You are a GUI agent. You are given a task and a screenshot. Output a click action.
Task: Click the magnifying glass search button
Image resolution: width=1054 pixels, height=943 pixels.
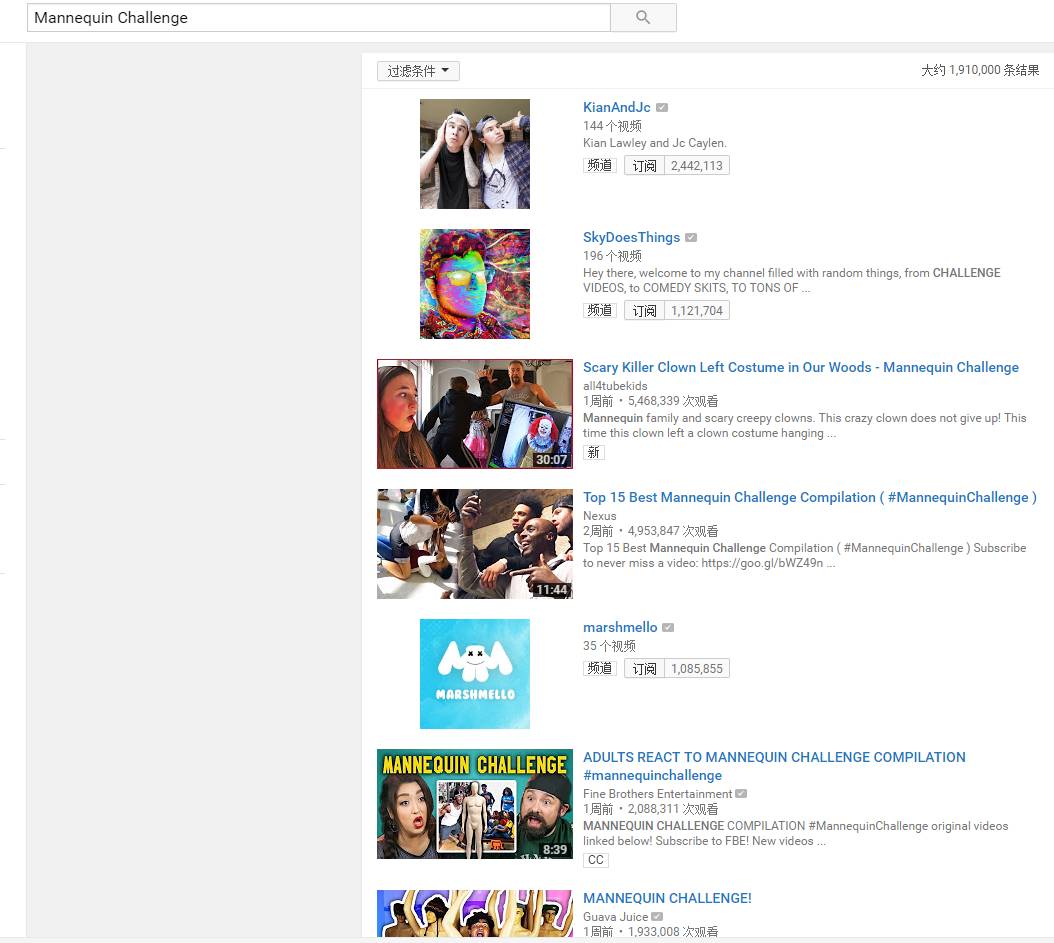tap(642, 17)
